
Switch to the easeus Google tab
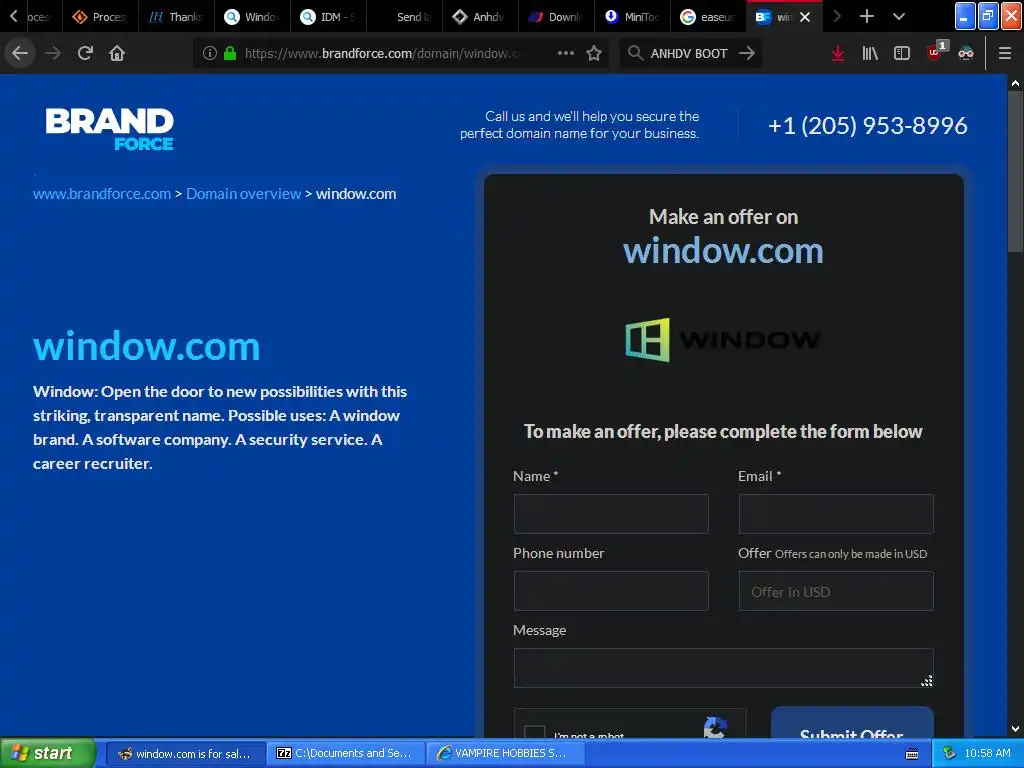pyautogui.click(x=709, y=17)
